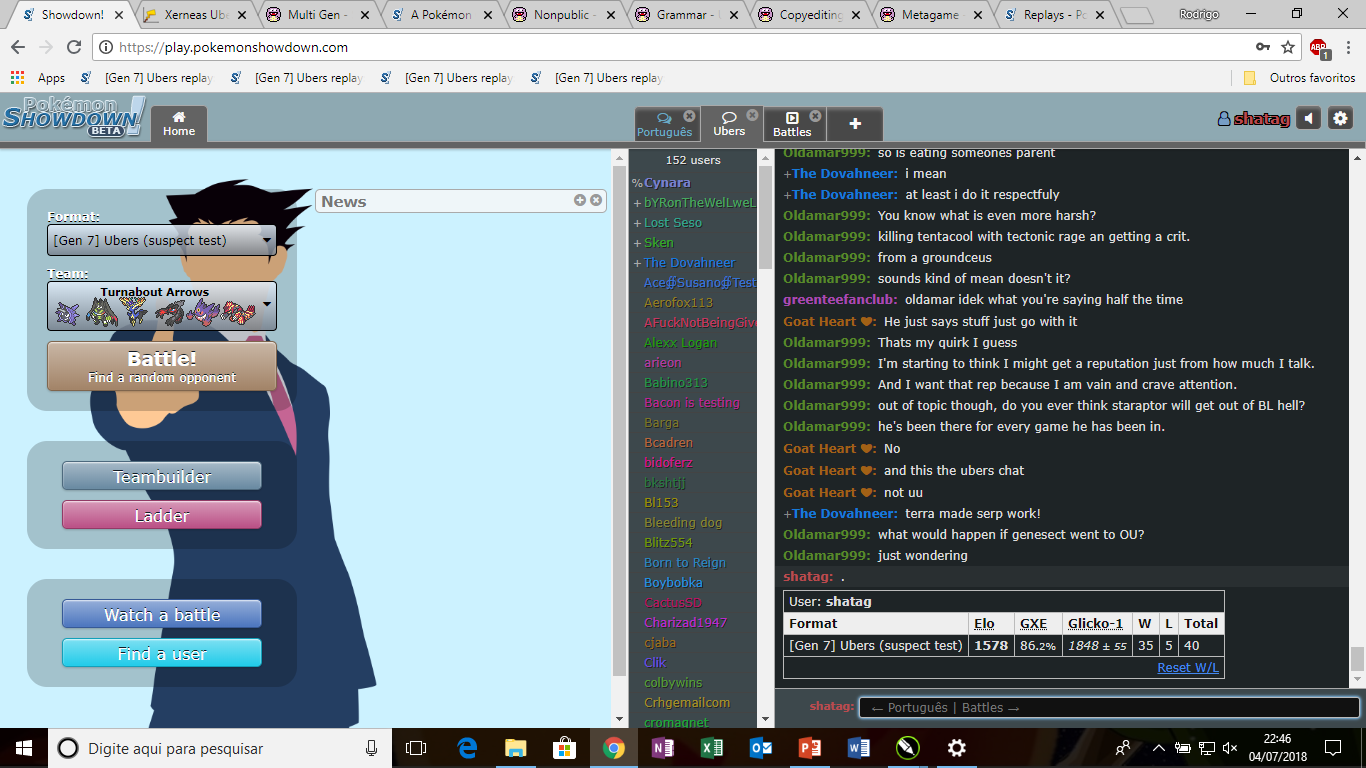Open the Teambuilder
Viewport: 1366px width, 768px height.
tap(161, 477)
